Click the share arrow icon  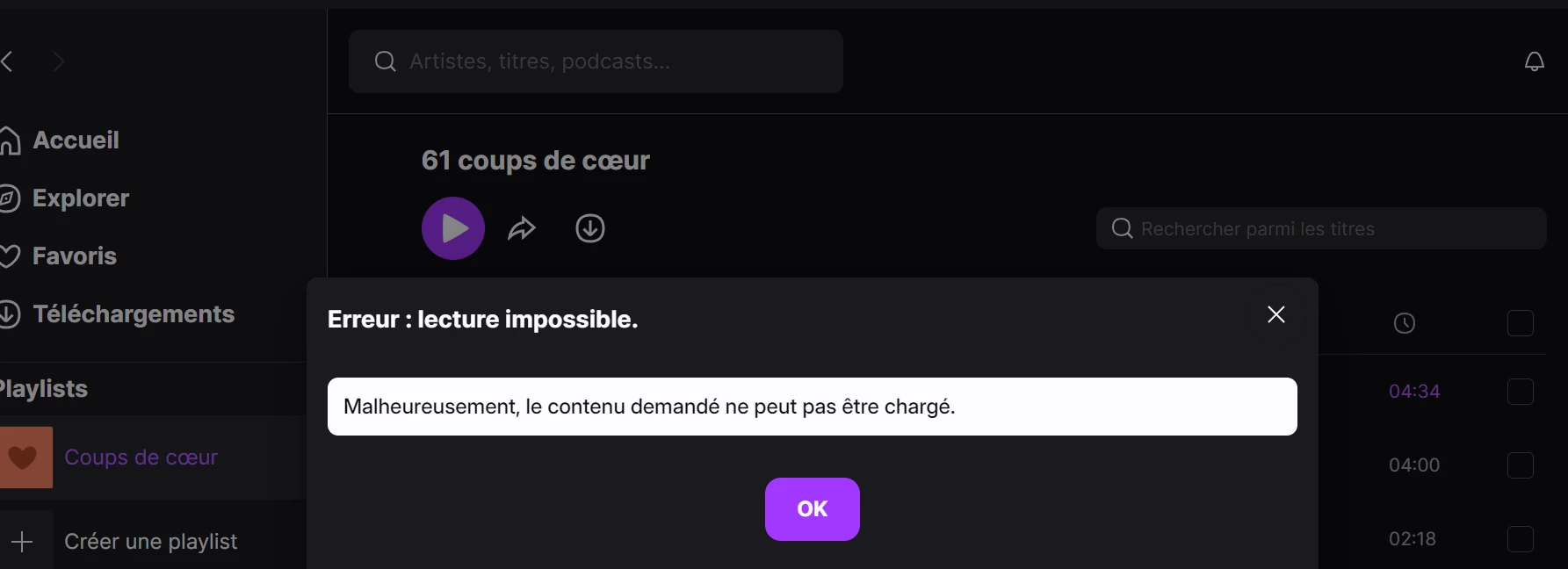[x=522, y=229]
